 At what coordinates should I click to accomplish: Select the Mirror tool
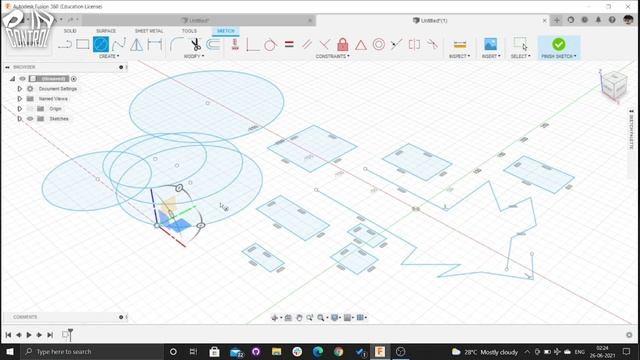pos(137,44)
